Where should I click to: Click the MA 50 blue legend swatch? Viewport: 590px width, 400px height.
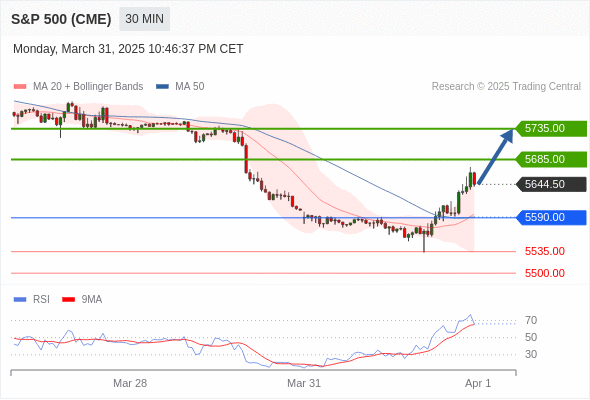pyautogui.click(x=163, y=87)
